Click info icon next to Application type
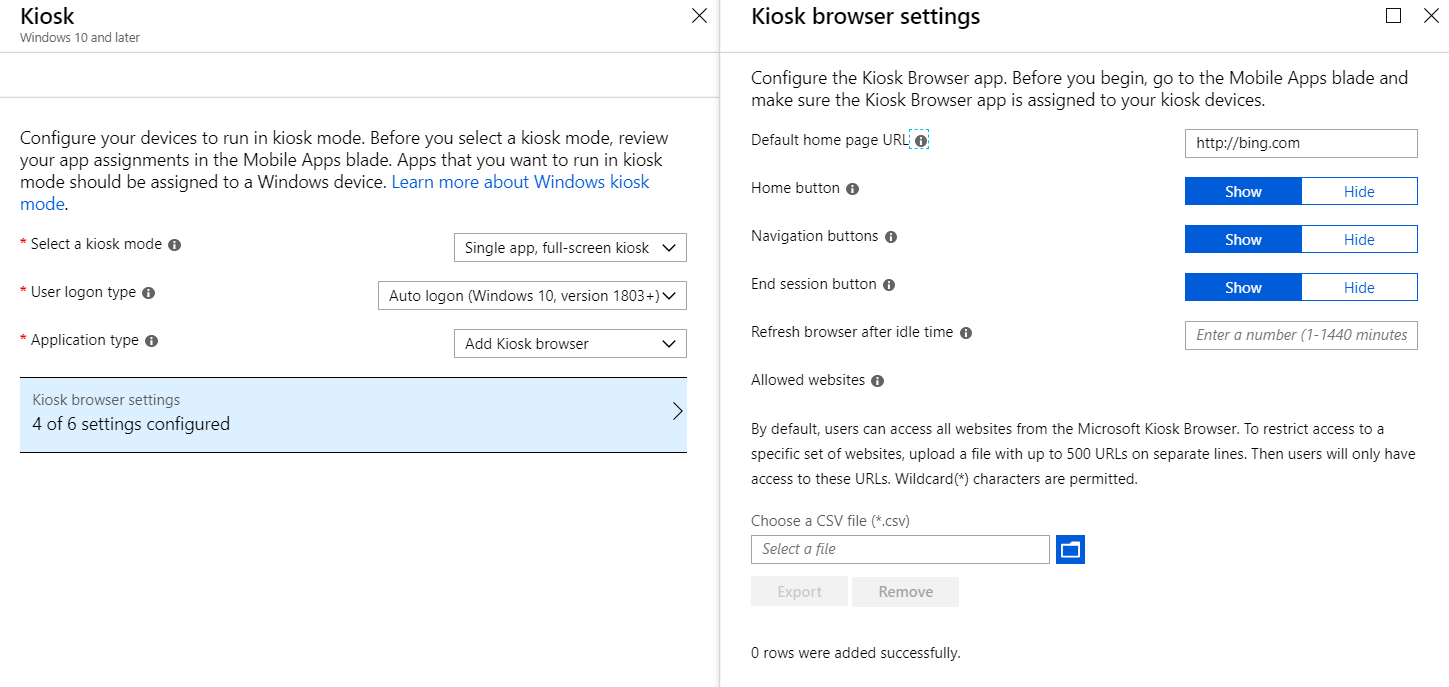The height and width of the screenshot is (687, 1449). pos(151,341)
